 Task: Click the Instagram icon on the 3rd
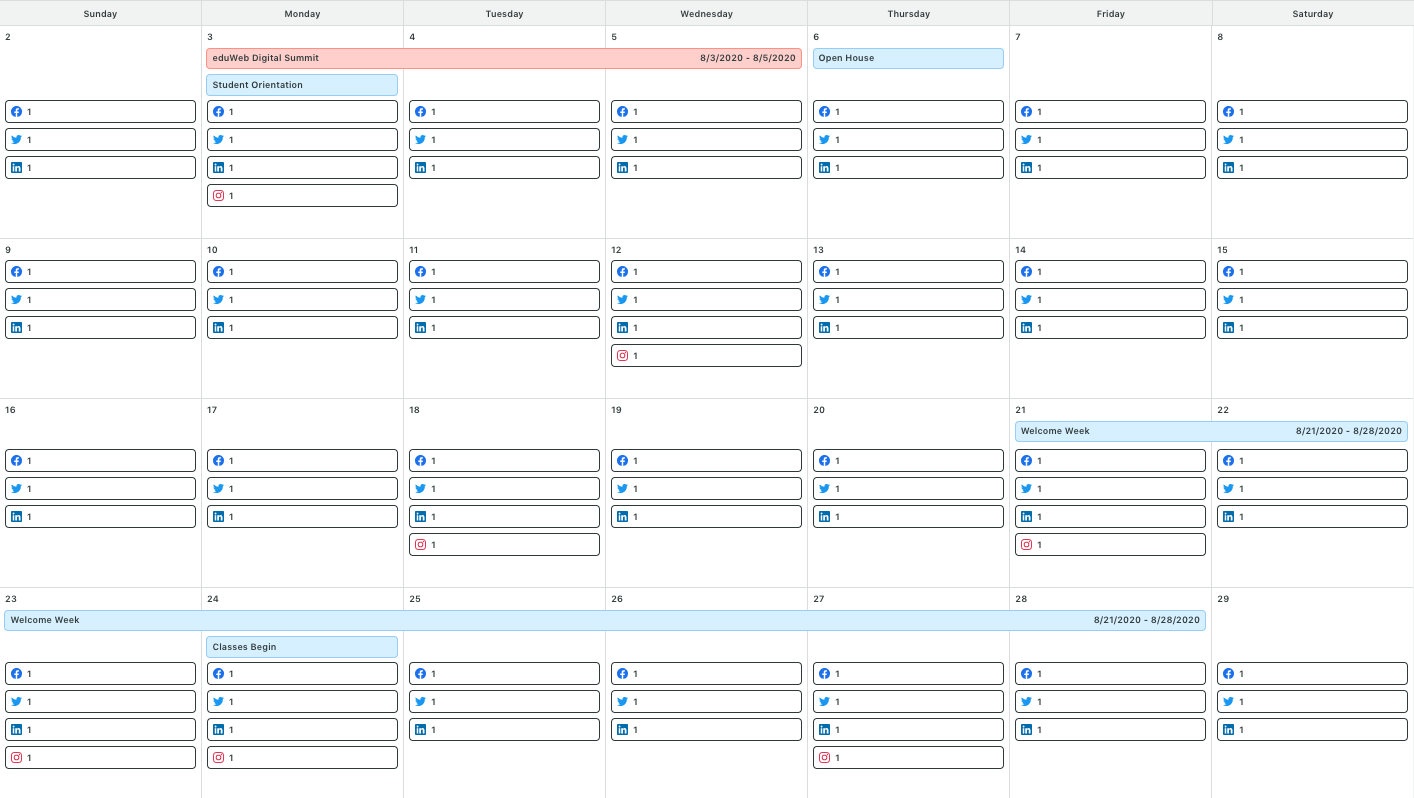[x=218, y=196]
